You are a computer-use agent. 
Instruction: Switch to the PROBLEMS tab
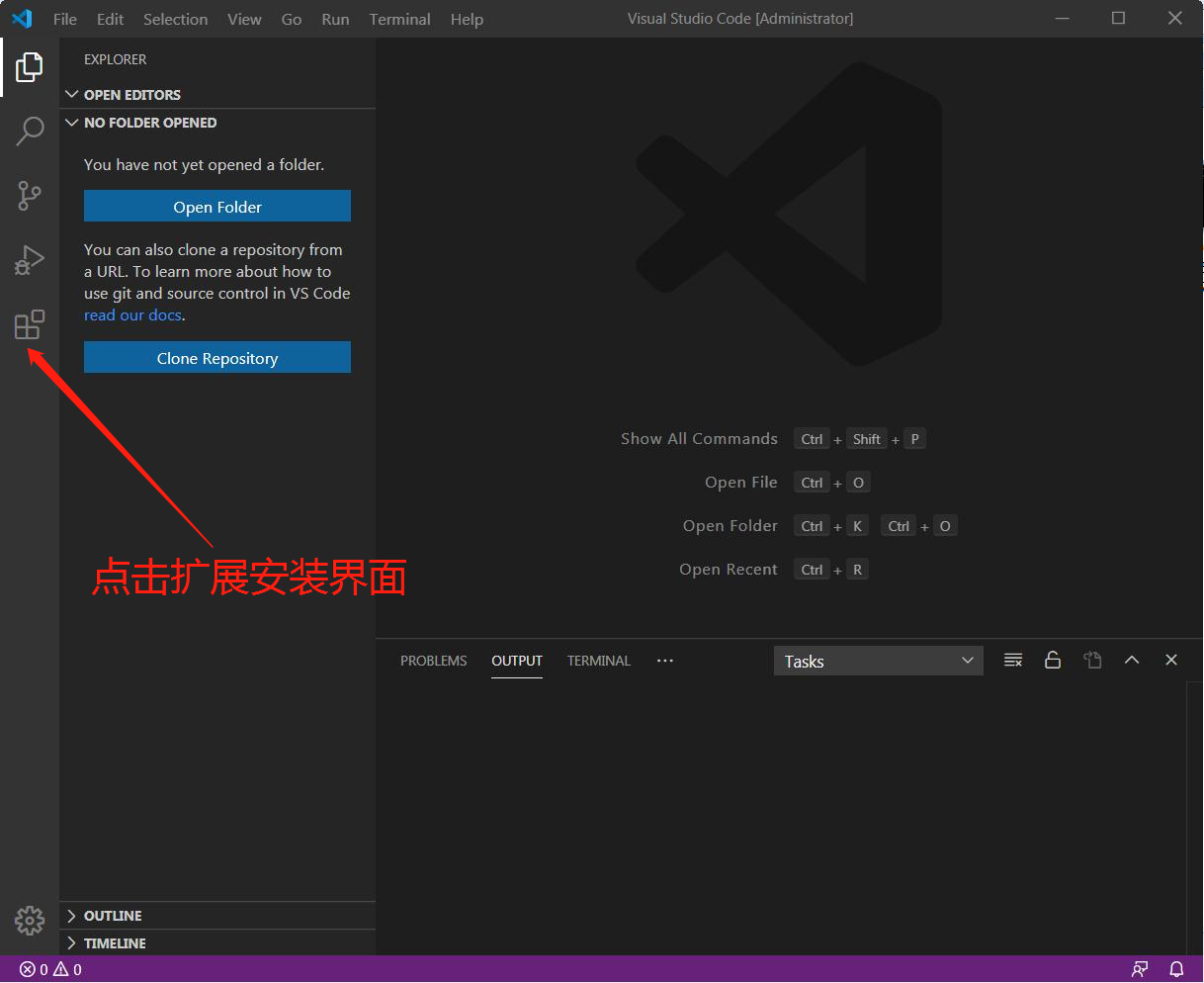(433, 661)
